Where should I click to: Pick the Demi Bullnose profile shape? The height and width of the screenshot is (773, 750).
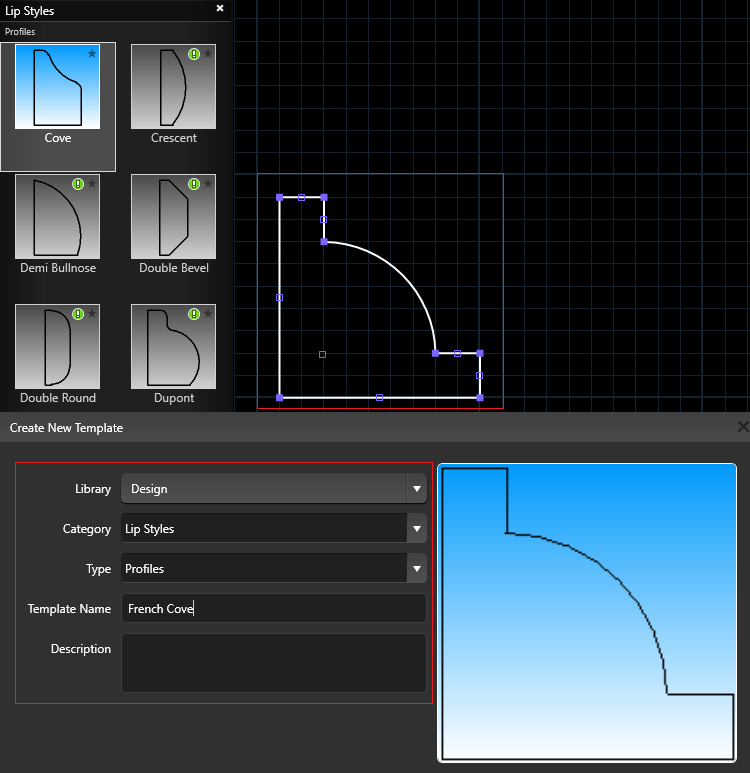[57, 218]
